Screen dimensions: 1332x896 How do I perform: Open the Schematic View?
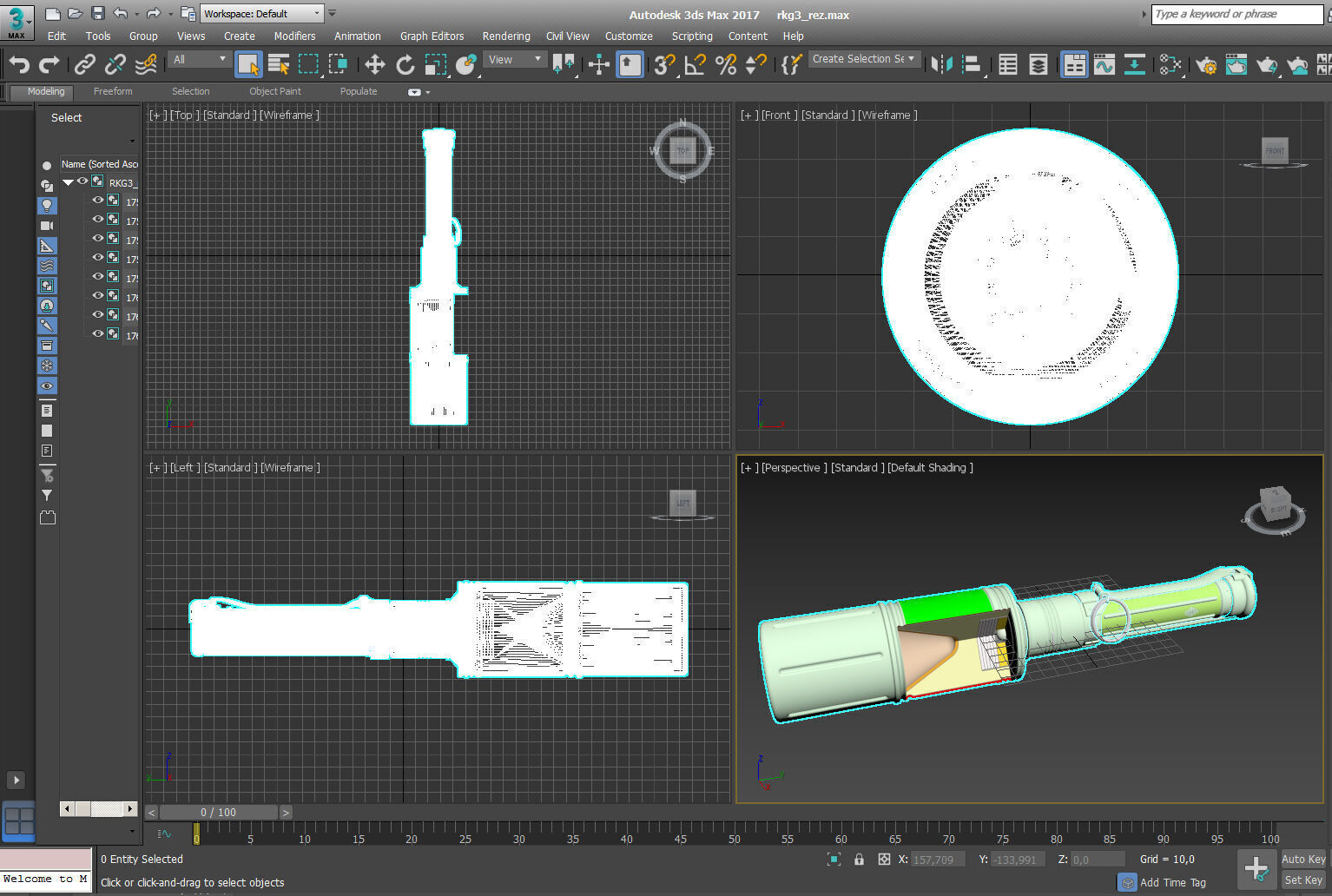tap(1134, 64)
